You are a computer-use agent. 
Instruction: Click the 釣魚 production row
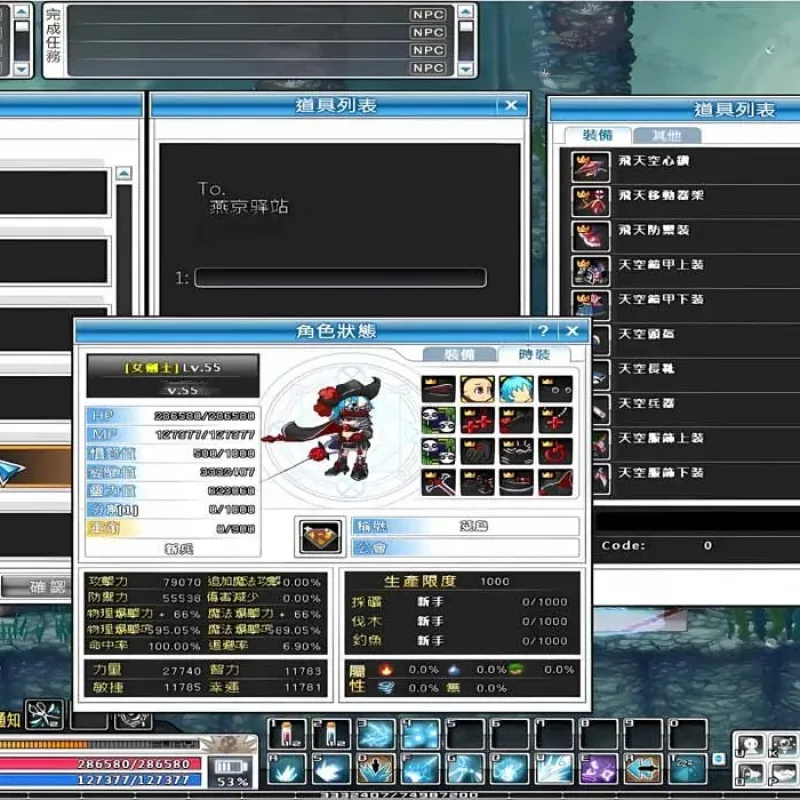pyautogui.click(x=459, y=640)
